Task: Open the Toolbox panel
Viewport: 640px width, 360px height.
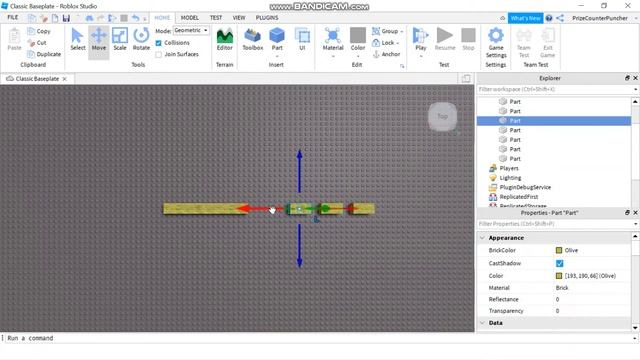Action: click(253, 40)
